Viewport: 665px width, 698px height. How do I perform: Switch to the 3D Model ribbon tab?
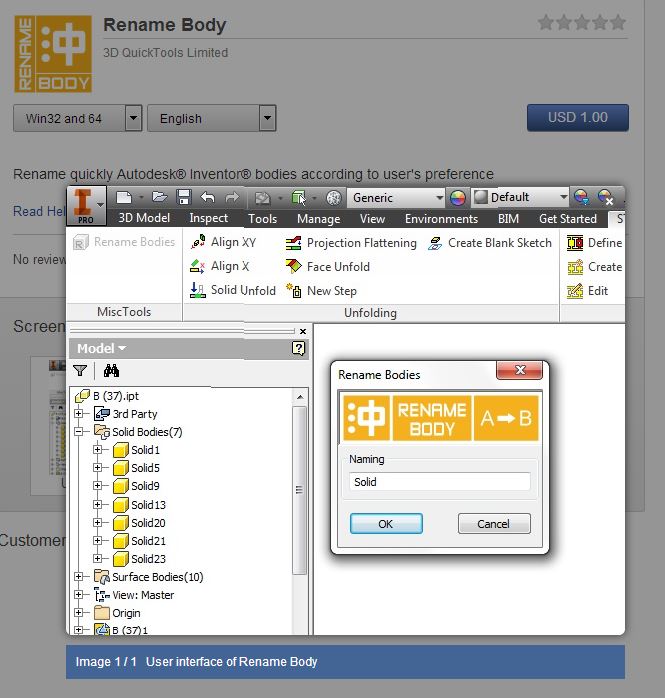pyautogui.click(x=144, y=218)
